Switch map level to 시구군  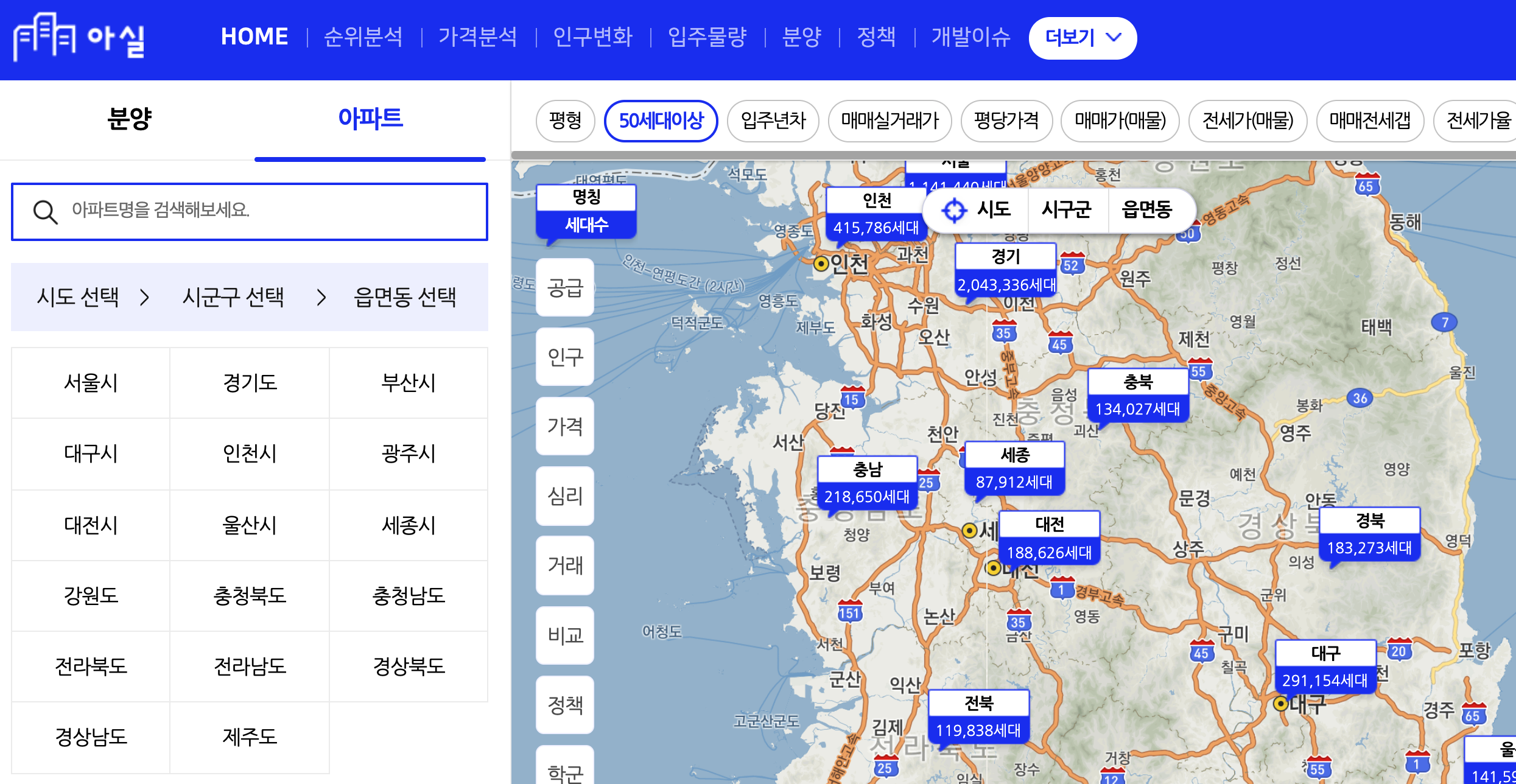[1066, 210]
